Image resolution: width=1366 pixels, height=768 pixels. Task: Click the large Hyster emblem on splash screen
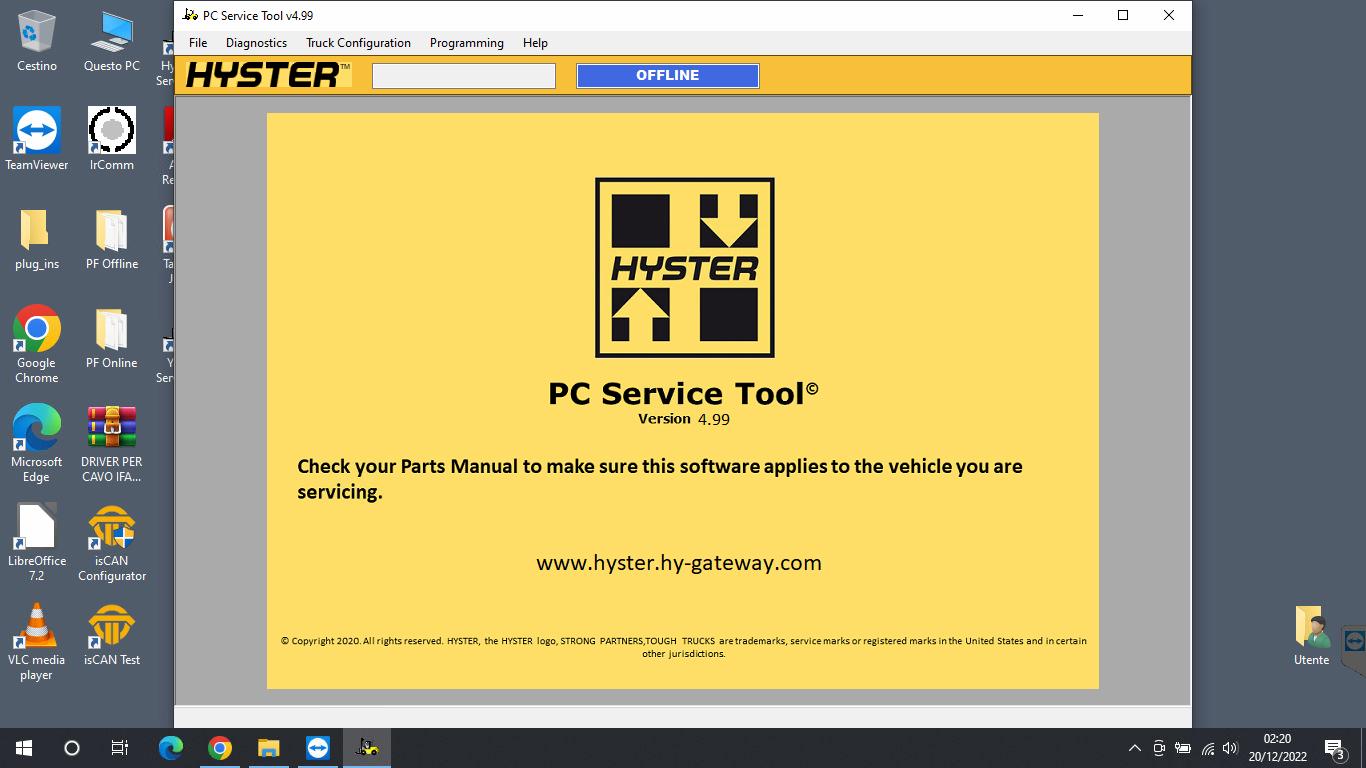click(685, 267)
